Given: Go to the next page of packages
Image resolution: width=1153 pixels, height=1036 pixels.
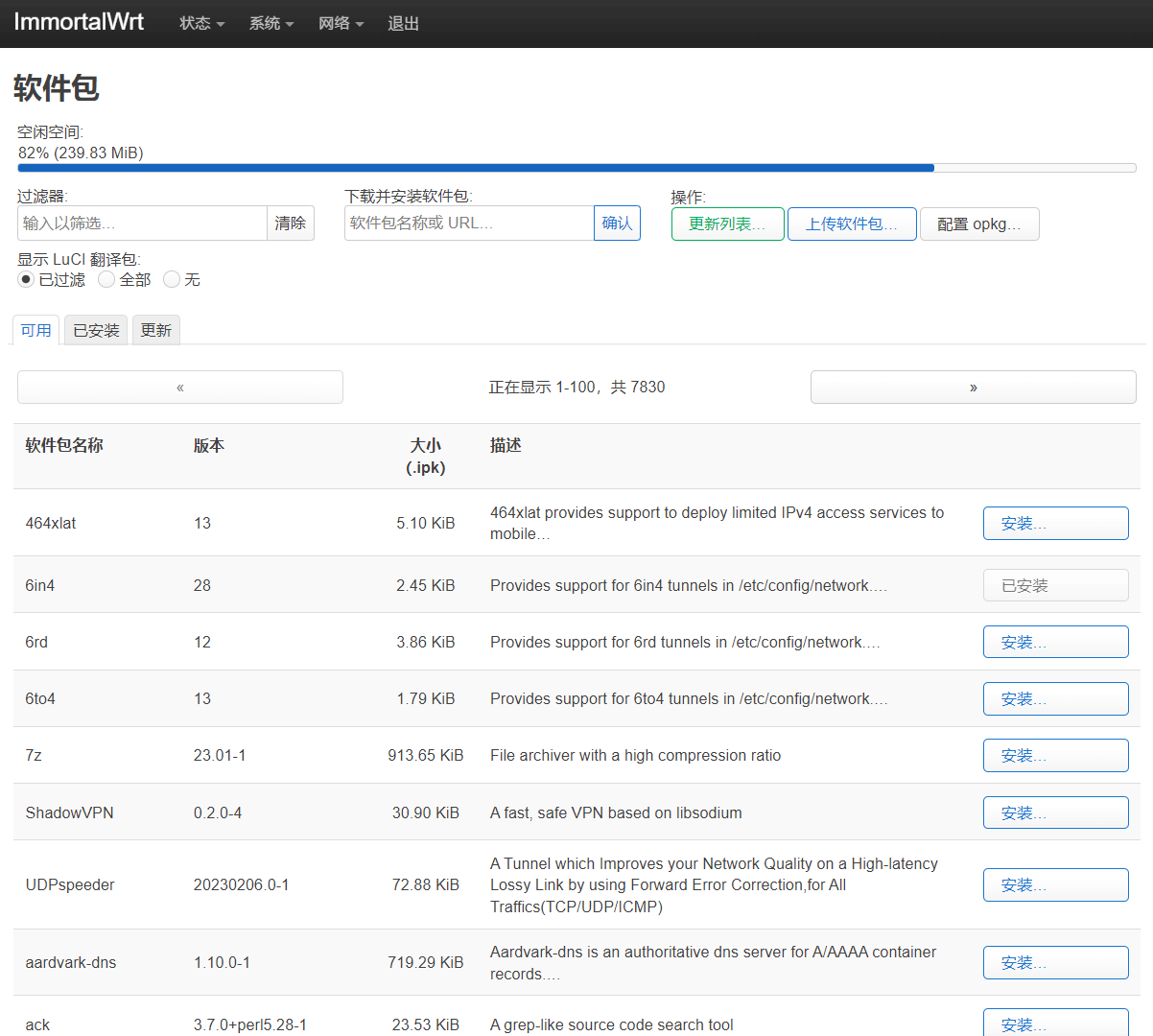Looking at the screenshot, I should (973, 388).
